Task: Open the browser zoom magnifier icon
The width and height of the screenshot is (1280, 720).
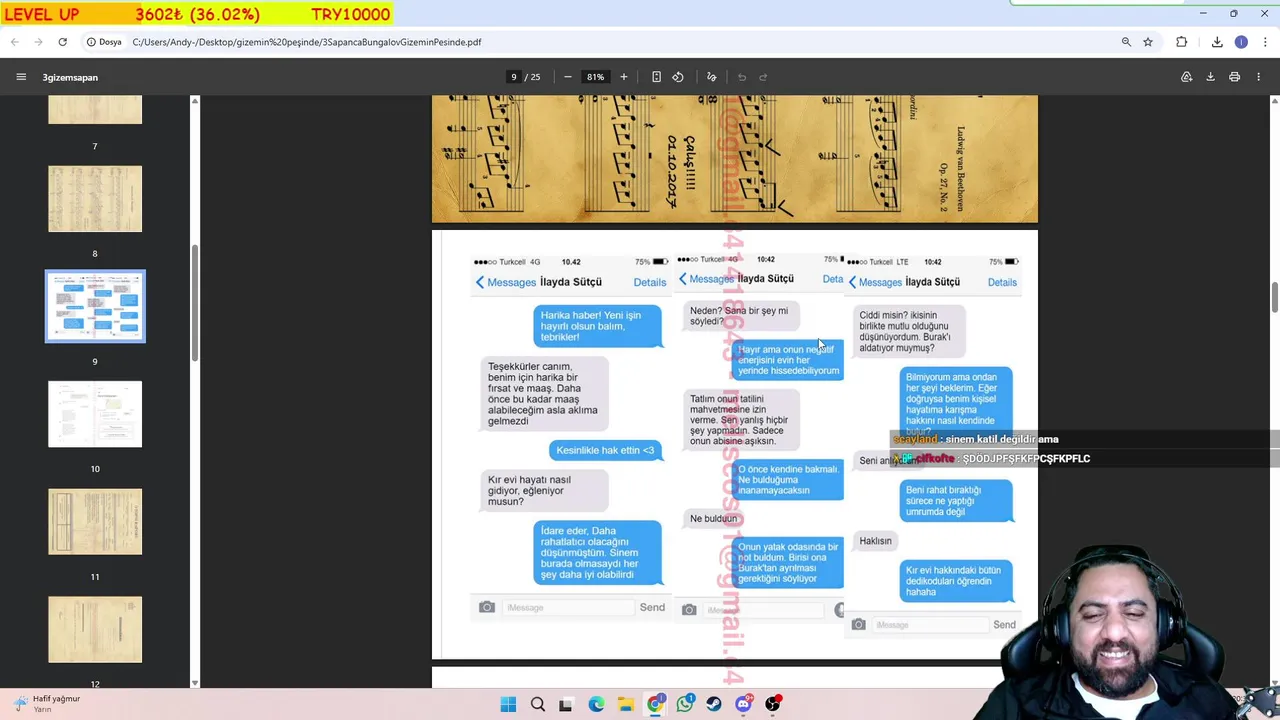Action: pos(1126,42)
